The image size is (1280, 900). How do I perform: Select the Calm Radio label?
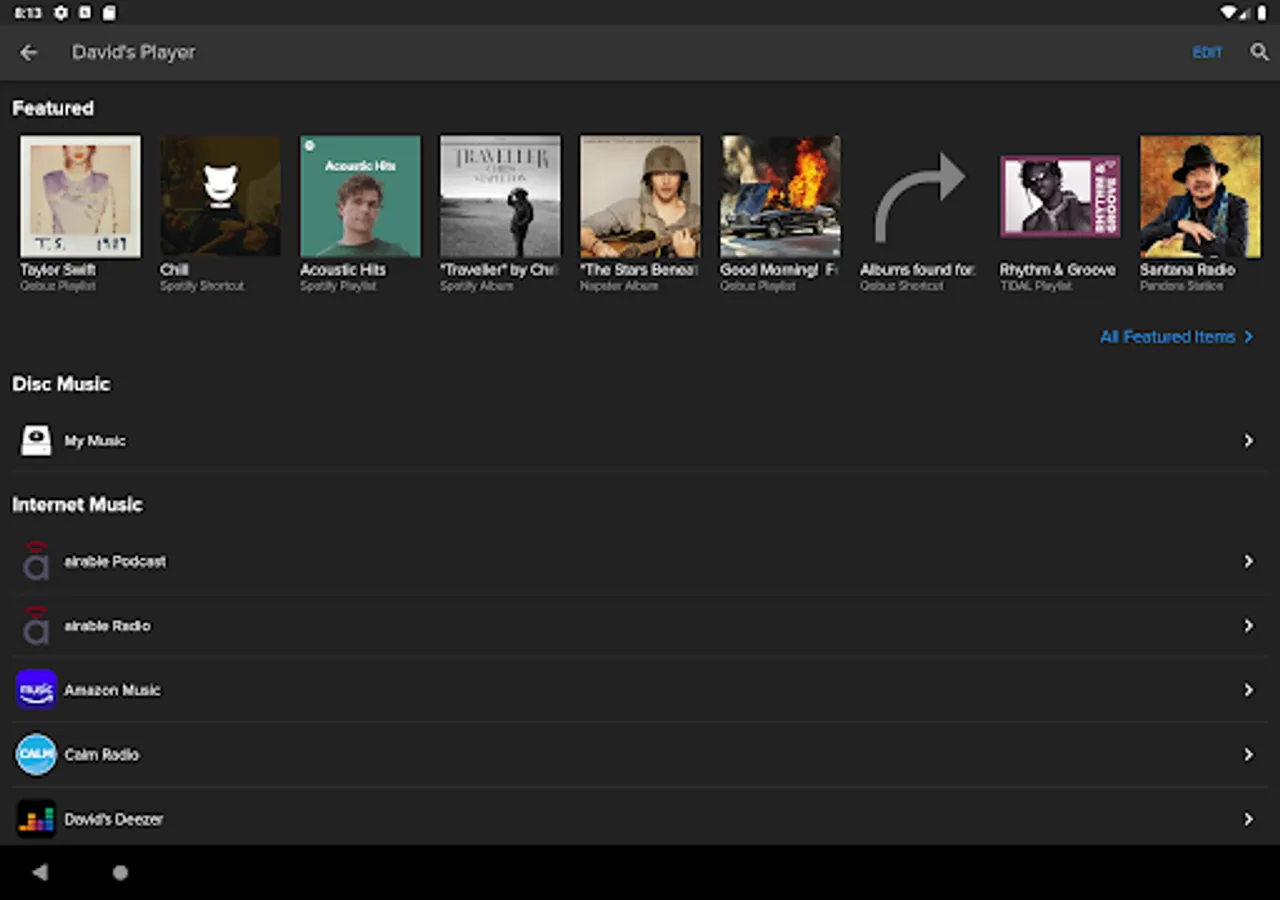tap(101, 754)
